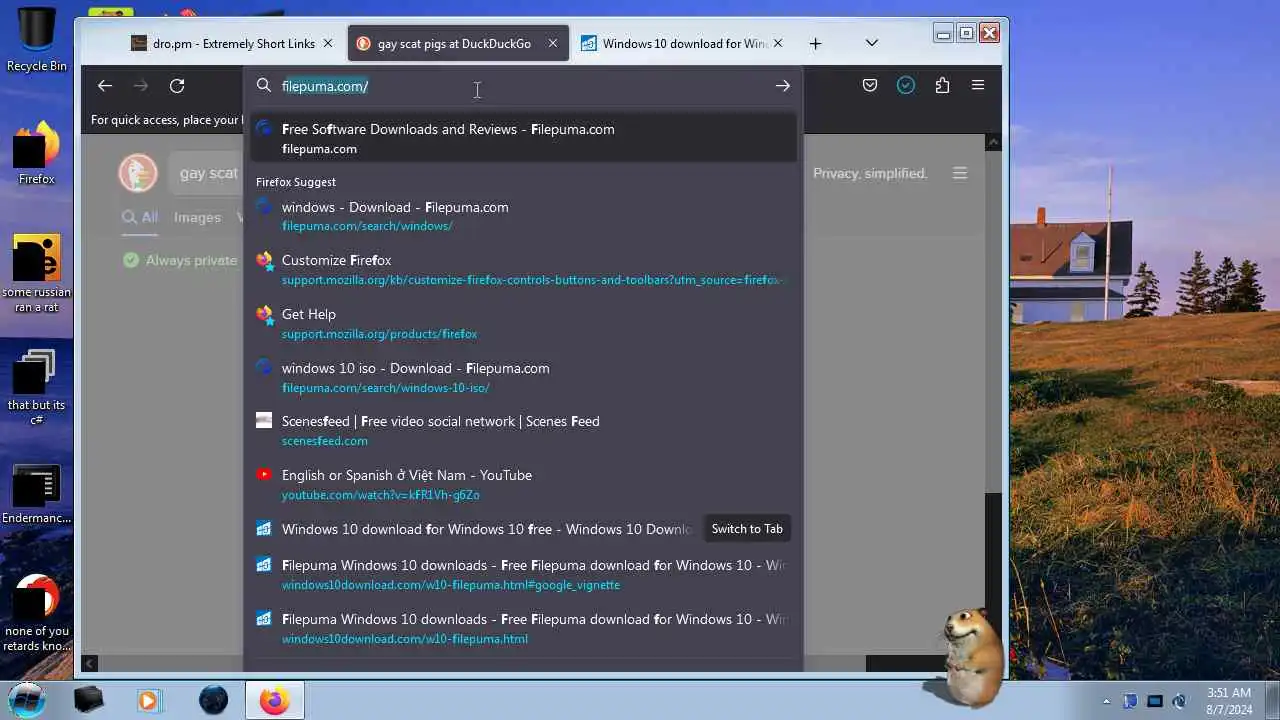The width and height of the screenshot is (1280, 720).
Task: Open the Firefox application hamburger menu
Action: coord(978,86)
